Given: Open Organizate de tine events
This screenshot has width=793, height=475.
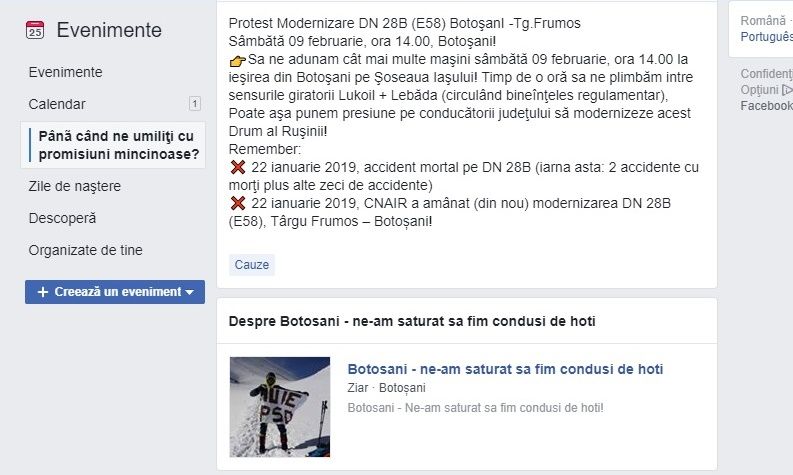Looking at the screenshot, I should click(x=85, y=250).
